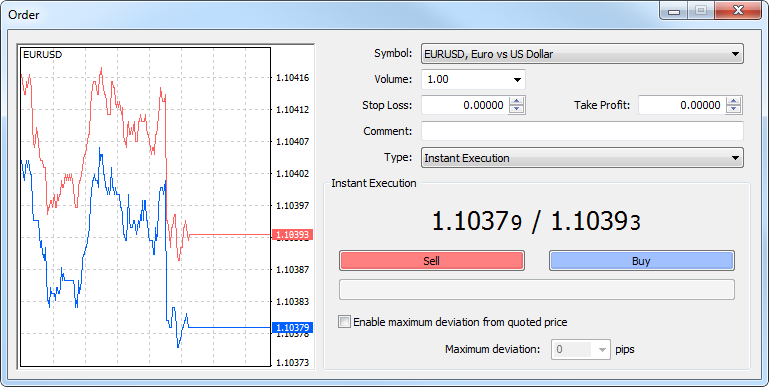Viewport: 769px width, 387px height.
Task: Click the 1.10407 price axis value
Action: [x=292, y=142]
